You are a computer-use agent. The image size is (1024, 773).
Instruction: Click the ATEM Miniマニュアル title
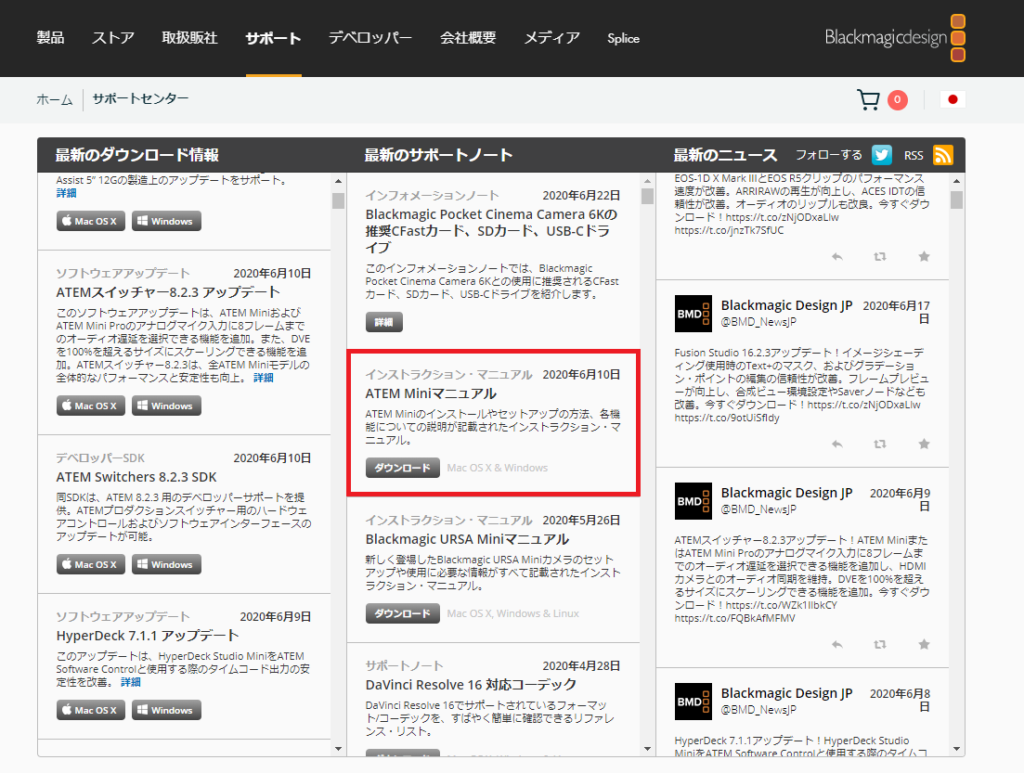431,394
